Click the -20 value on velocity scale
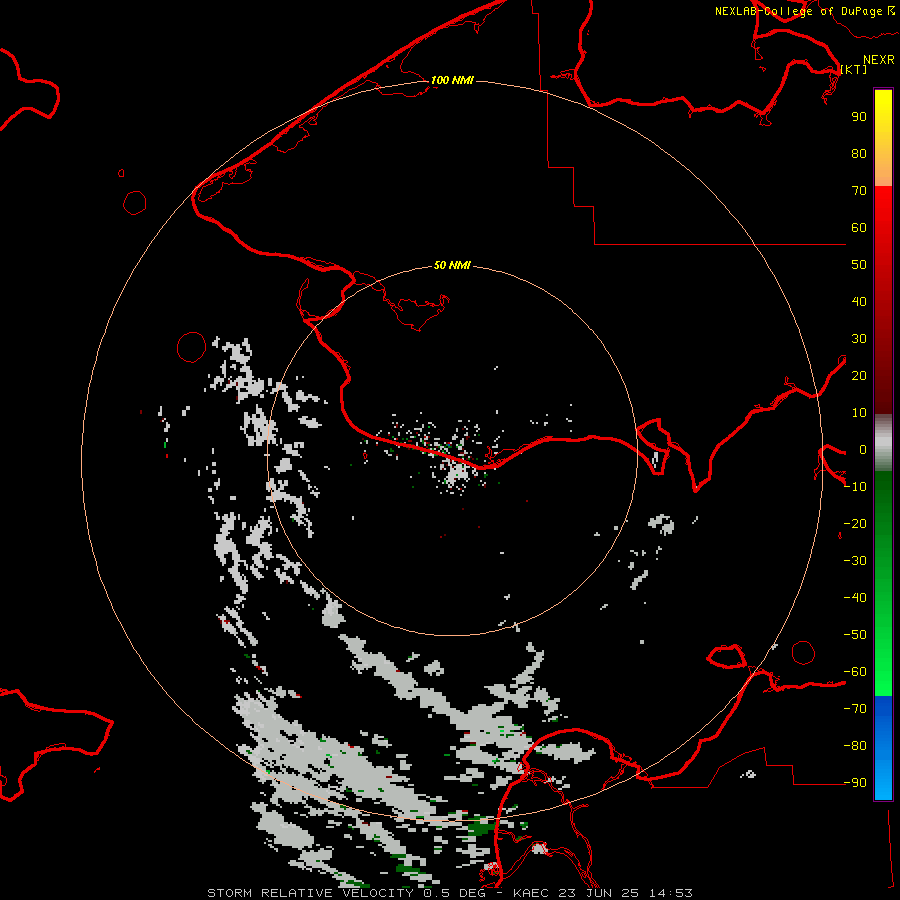 [x=855, y=523]
